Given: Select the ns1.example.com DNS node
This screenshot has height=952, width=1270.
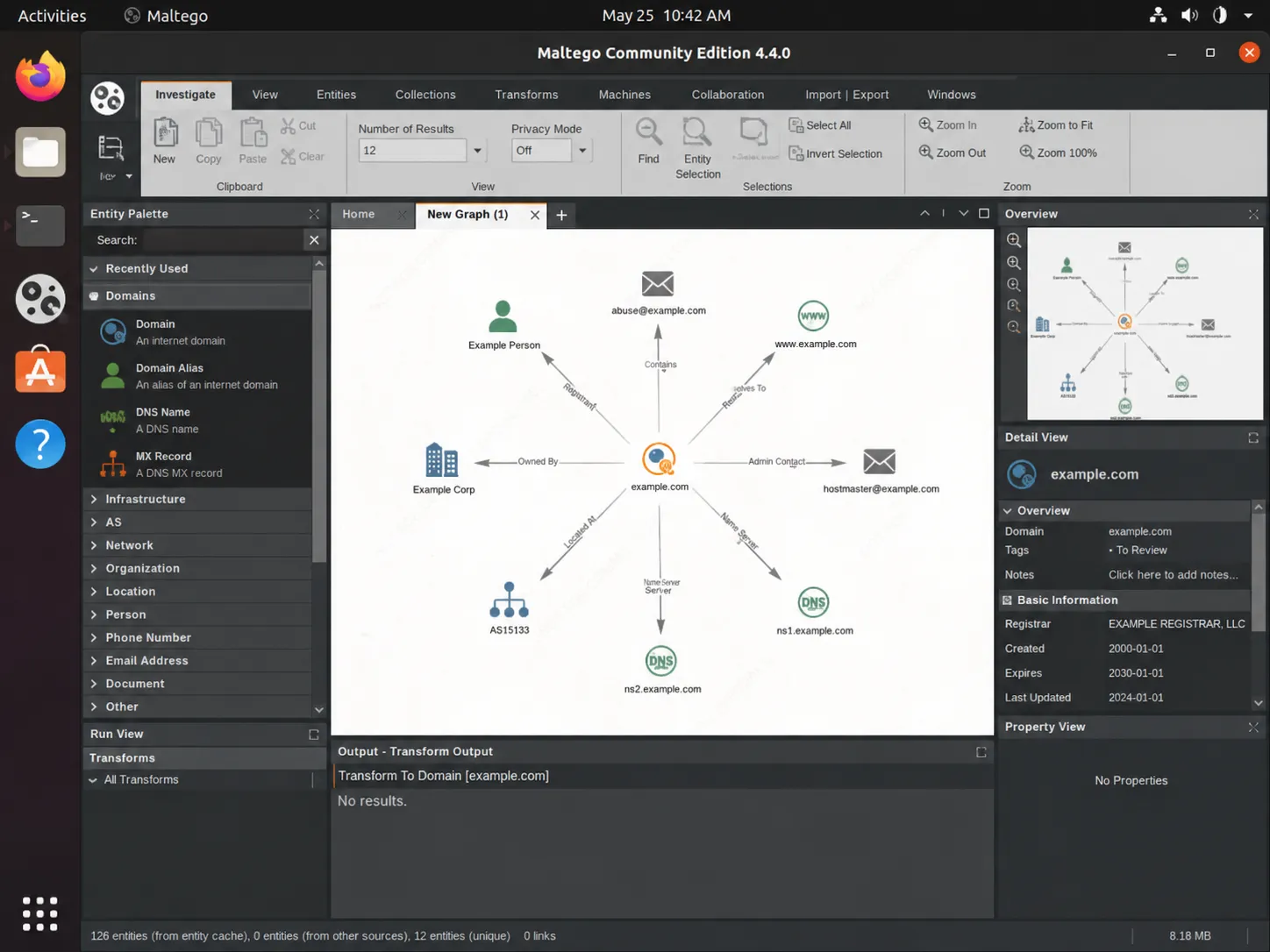Looking at the screenshot, I should pyautogui.click(x=813, y=602).
